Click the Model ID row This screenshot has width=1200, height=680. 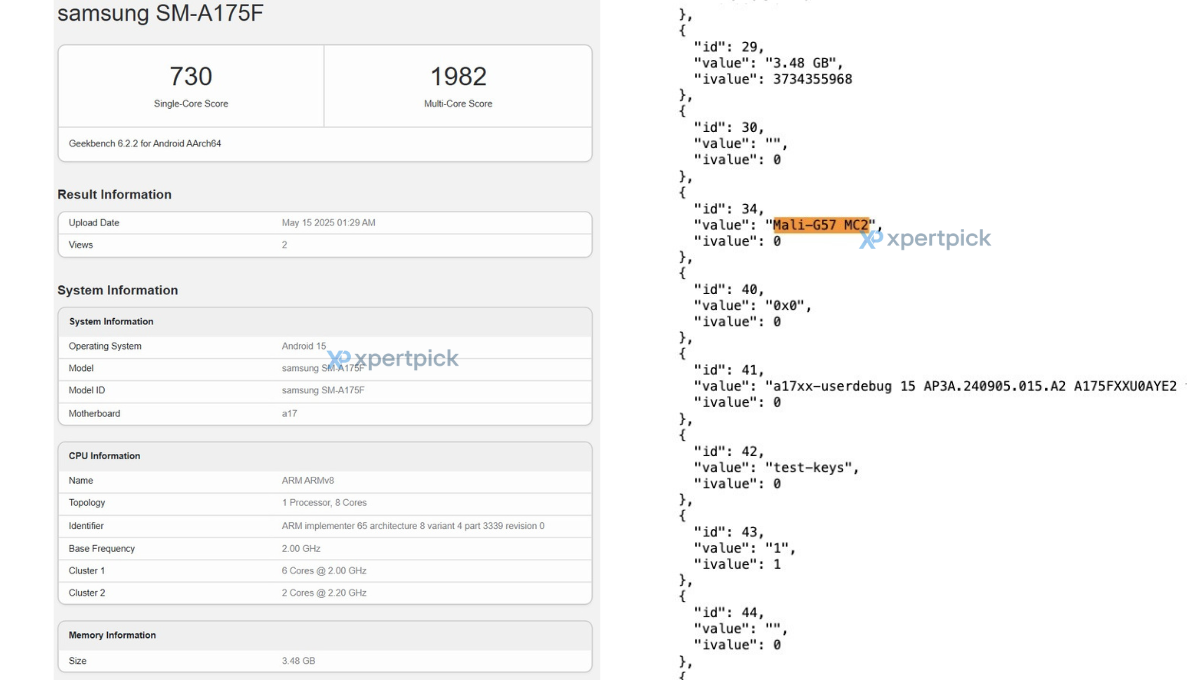pos(324,390)
